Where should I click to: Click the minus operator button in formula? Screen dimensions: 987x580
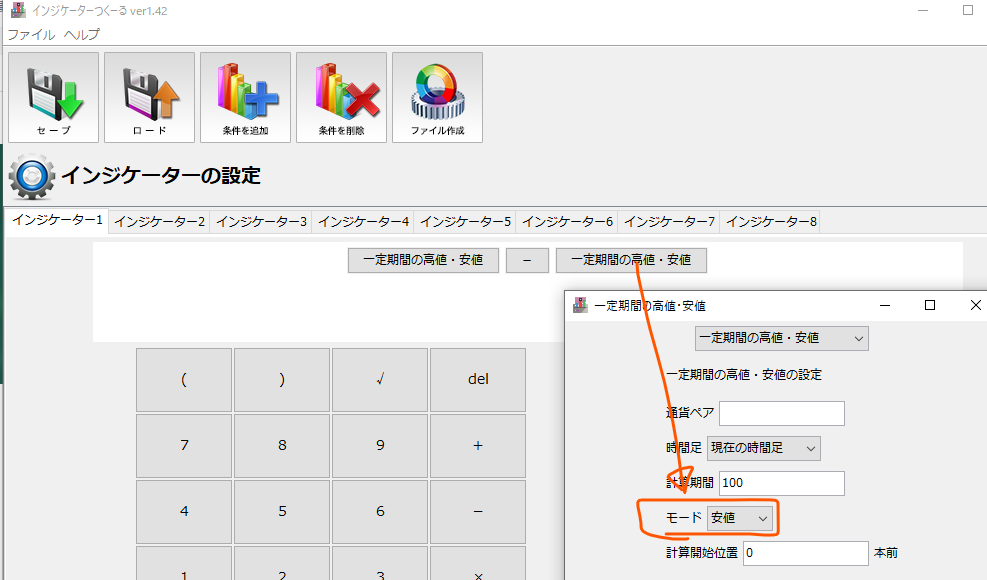click(527, 260)
